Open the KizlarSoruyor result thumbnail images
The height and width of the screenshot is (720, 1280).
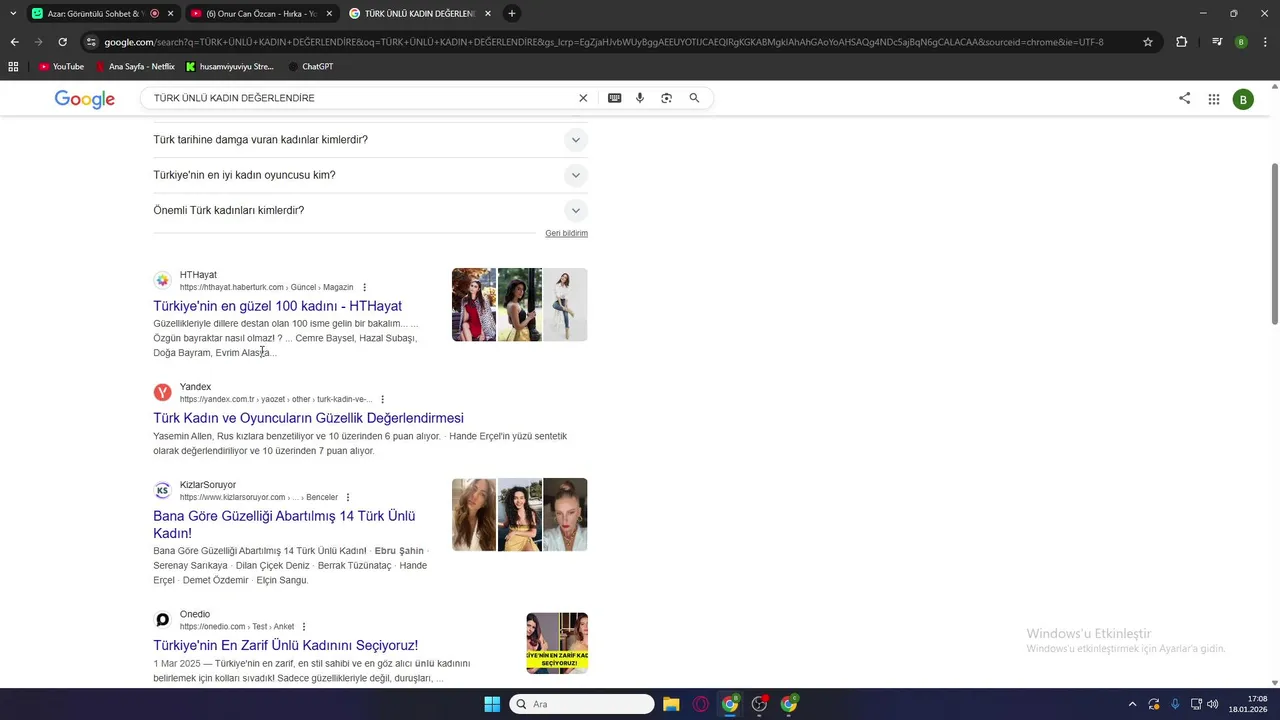520,515
